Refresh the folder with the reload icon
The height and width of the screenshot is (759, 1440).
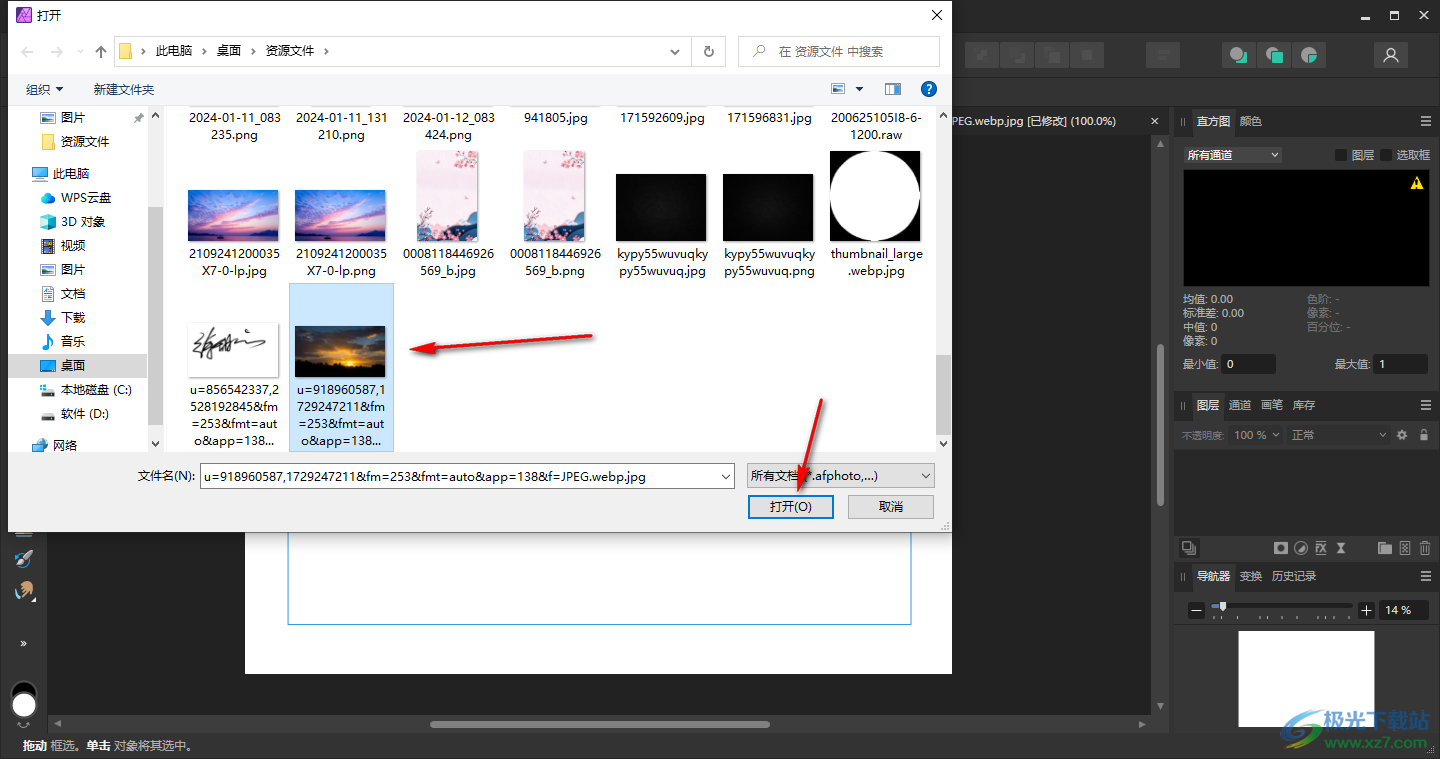709,51
